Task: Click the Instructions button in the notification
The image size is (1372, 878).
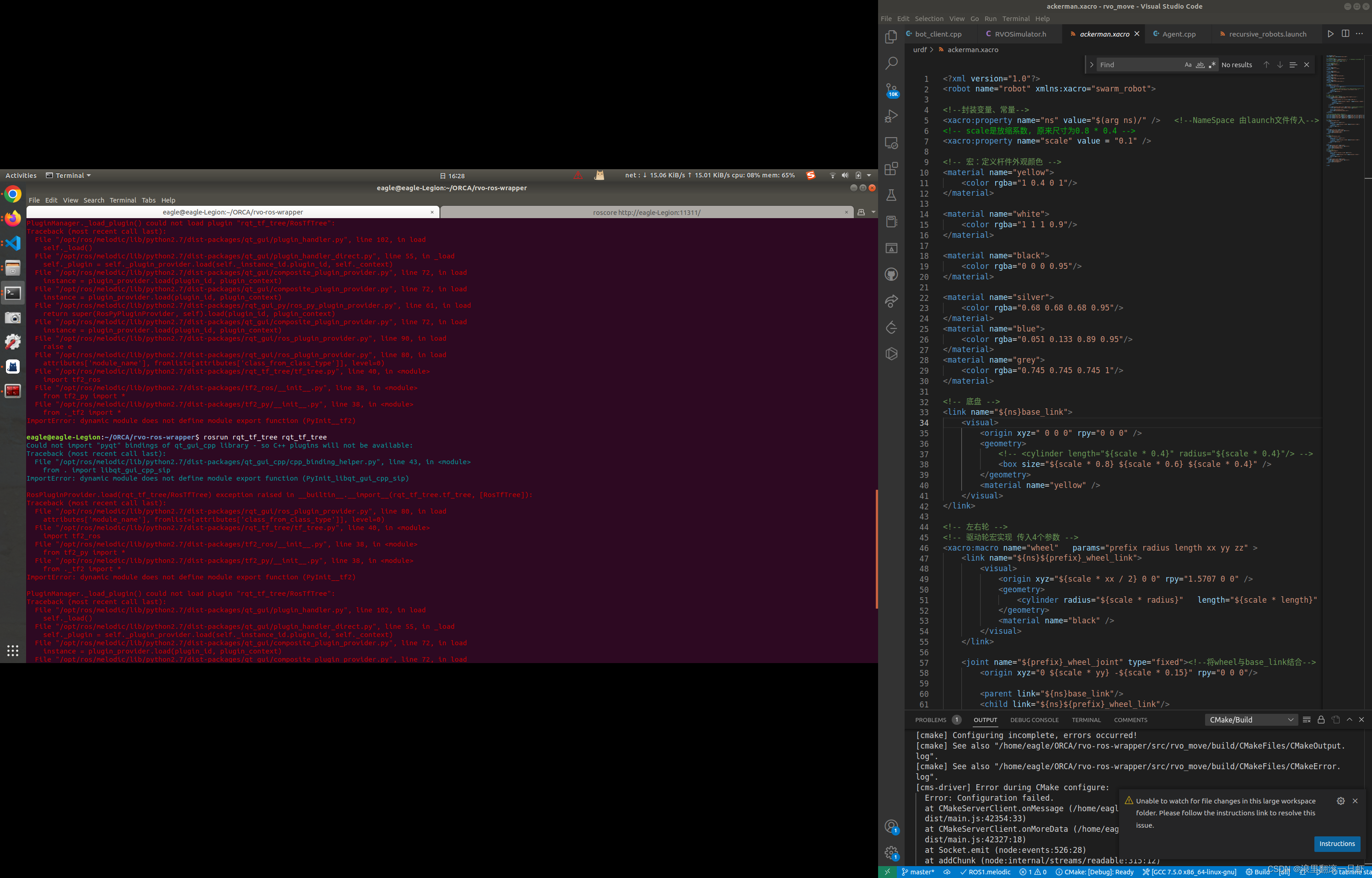Action: (1337, 844)
